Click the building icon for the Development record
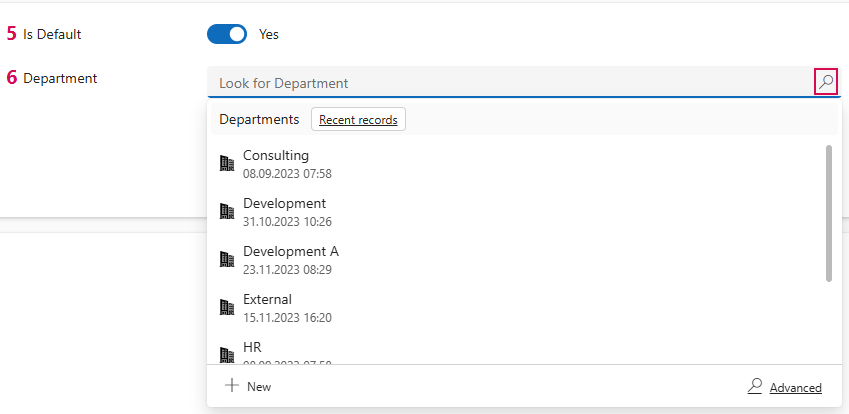 click(x=227, y=211)
